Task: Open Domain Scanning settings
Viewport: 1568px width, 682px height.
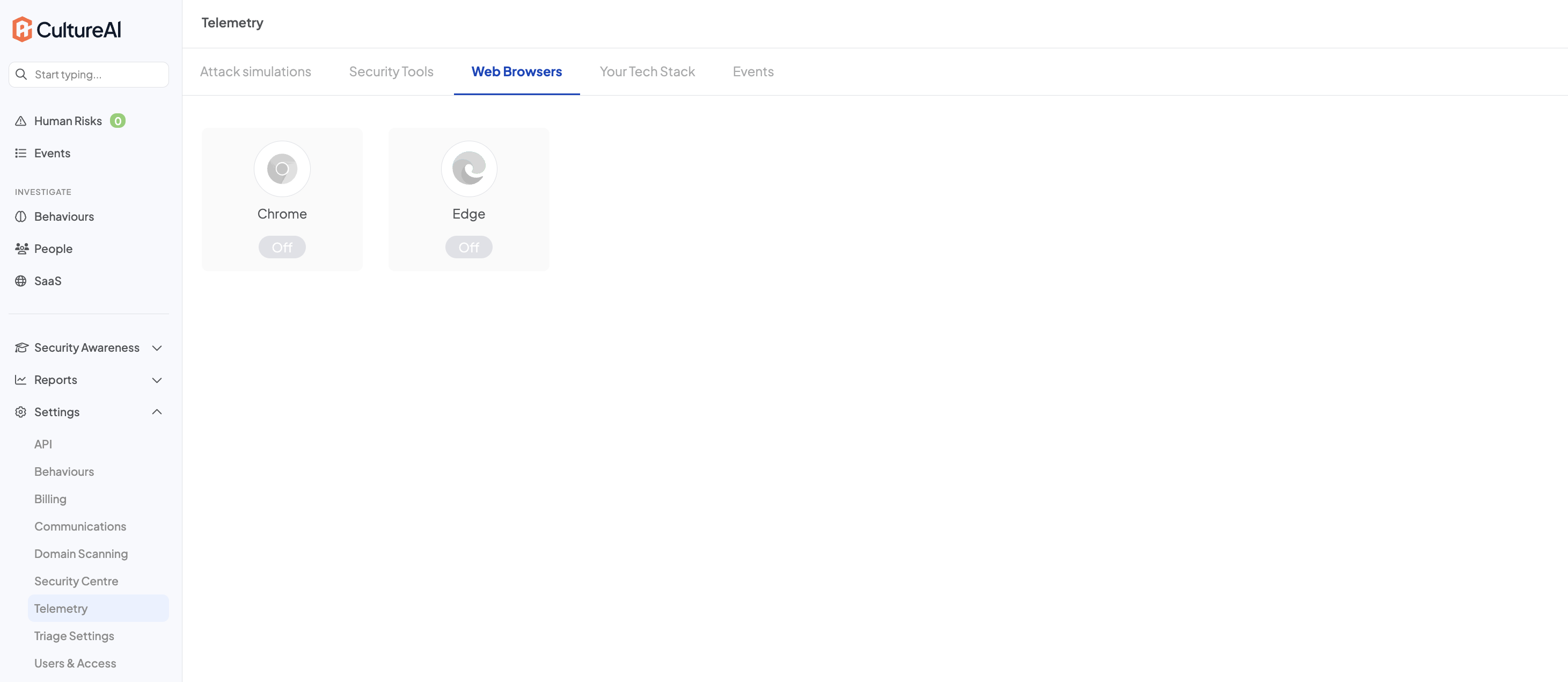Action: point(81,554)
